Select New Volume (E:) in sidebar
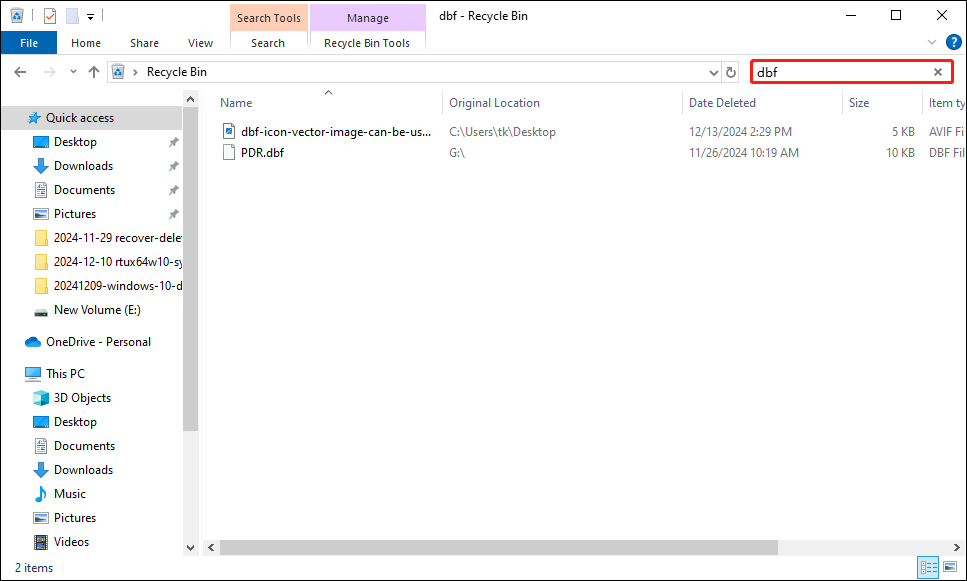 (96, 310)
